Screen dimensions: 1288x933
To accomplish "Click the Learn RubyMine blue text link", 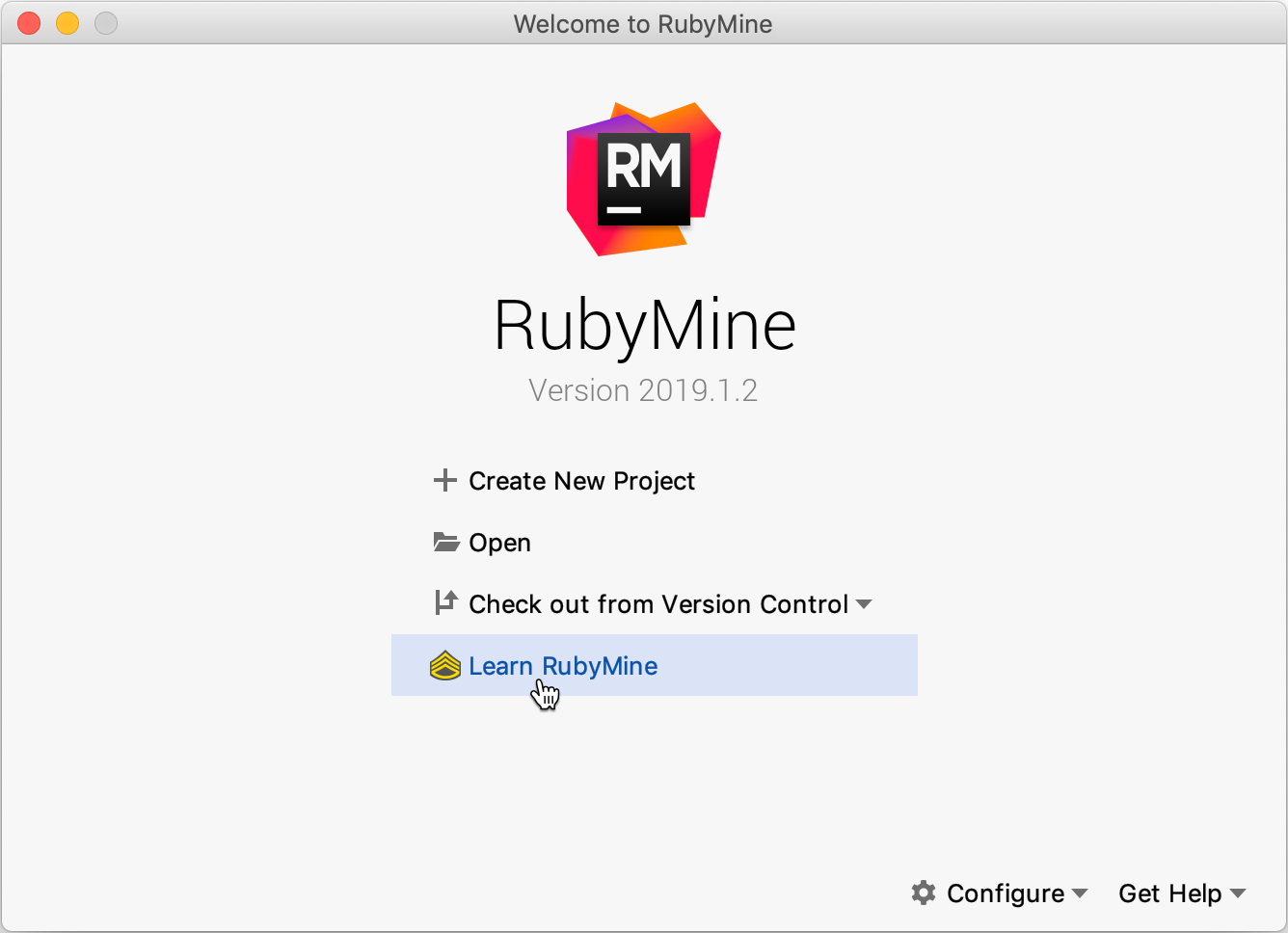I will [x=562, y=665].
